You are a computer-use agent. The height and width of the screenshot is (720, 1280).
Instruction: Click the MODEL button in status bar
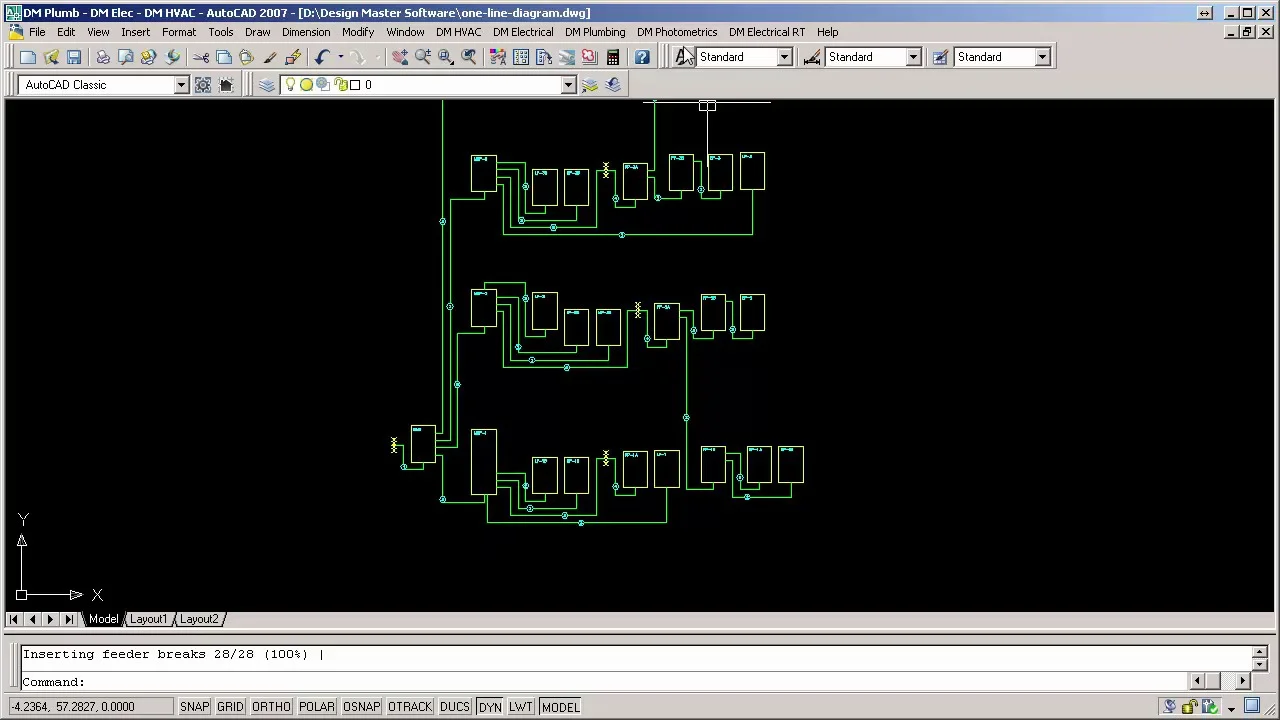(560, 707)
